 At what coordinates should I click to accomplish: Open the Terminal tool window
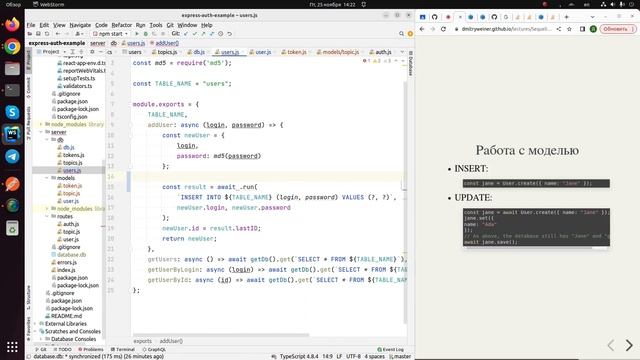click(x=123, y=350)
